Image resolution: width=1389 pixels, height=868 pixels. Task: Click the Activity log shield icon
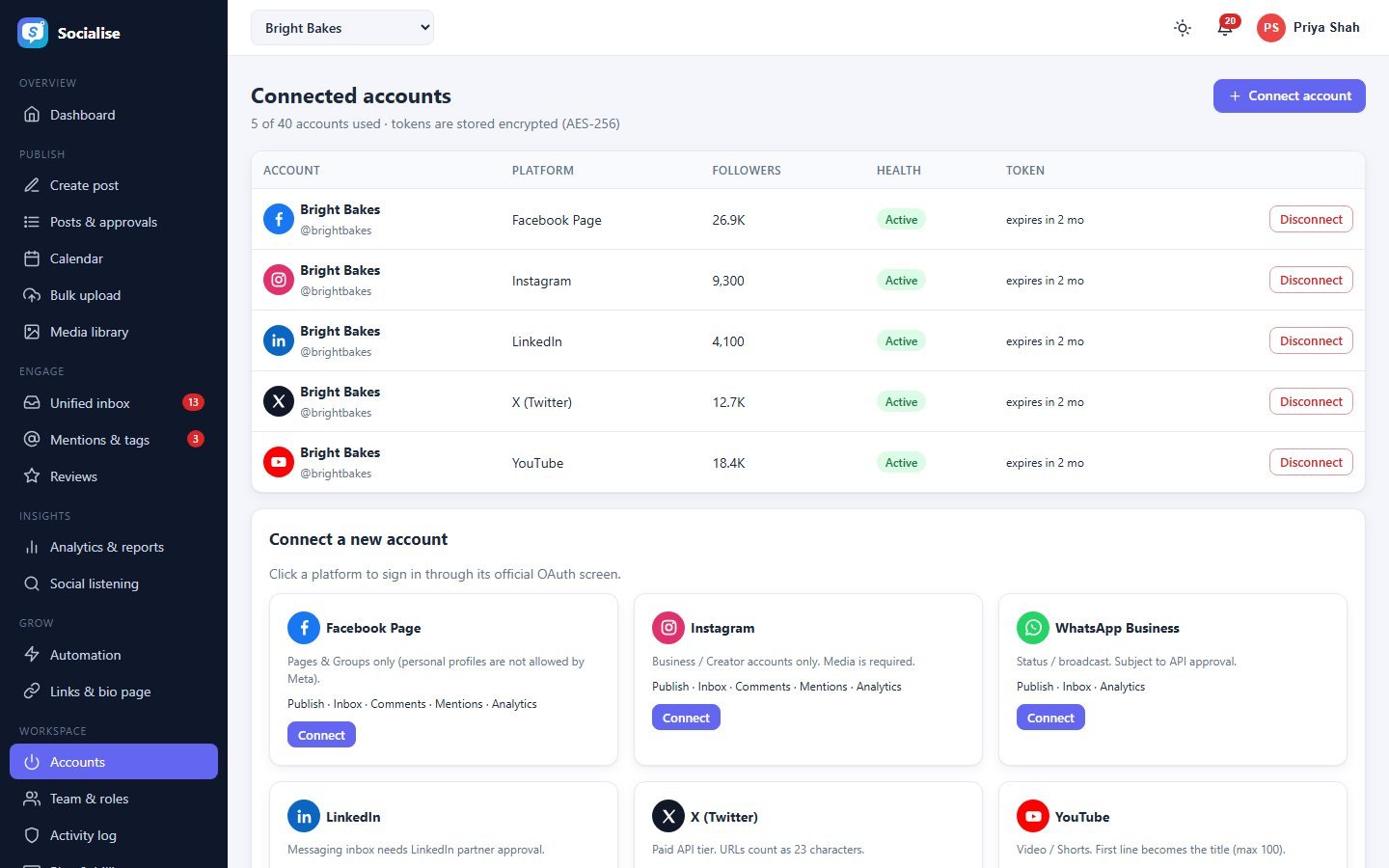point(32,835)
